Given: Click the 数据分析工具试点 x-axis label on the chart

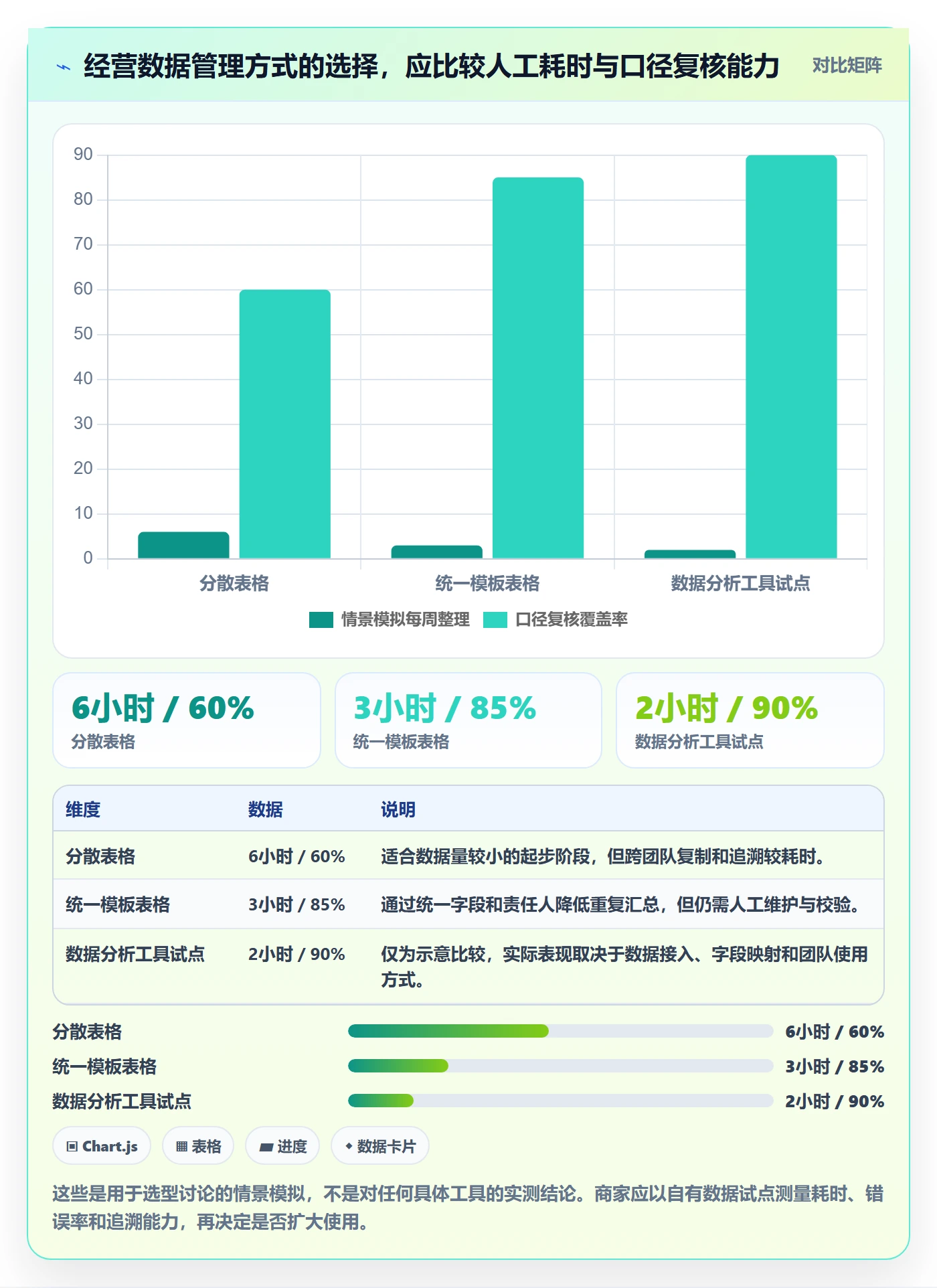Looking at the screenshot, I should [x=740, y=584].
